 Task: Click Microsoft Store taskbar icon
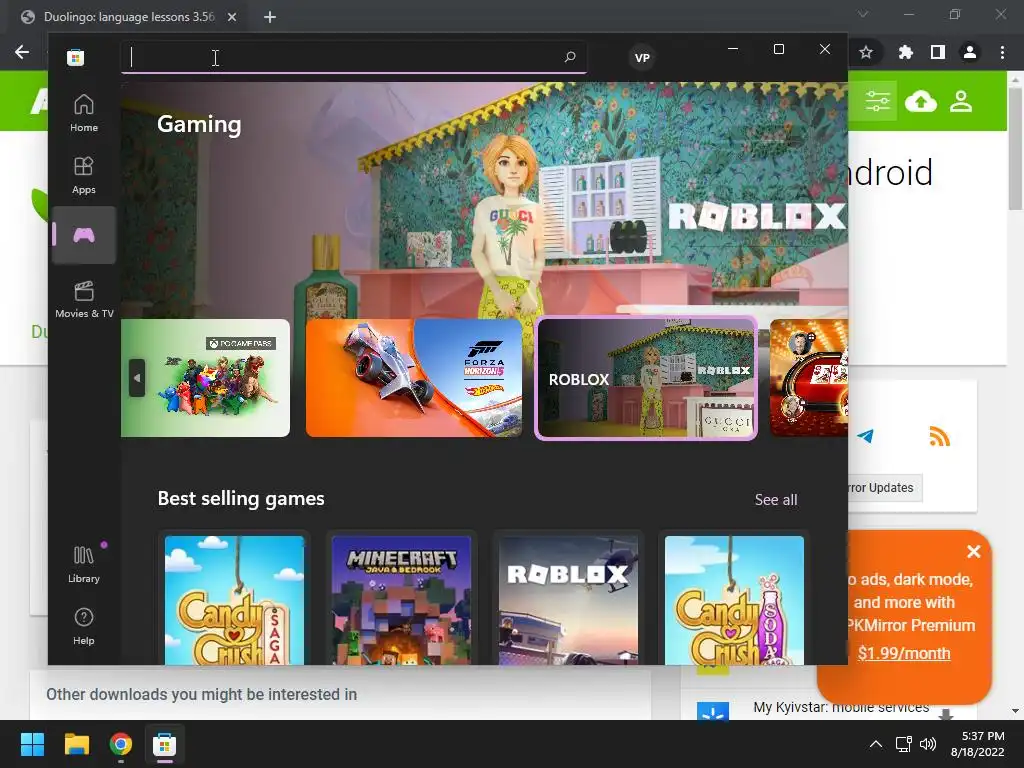[165, 744]
